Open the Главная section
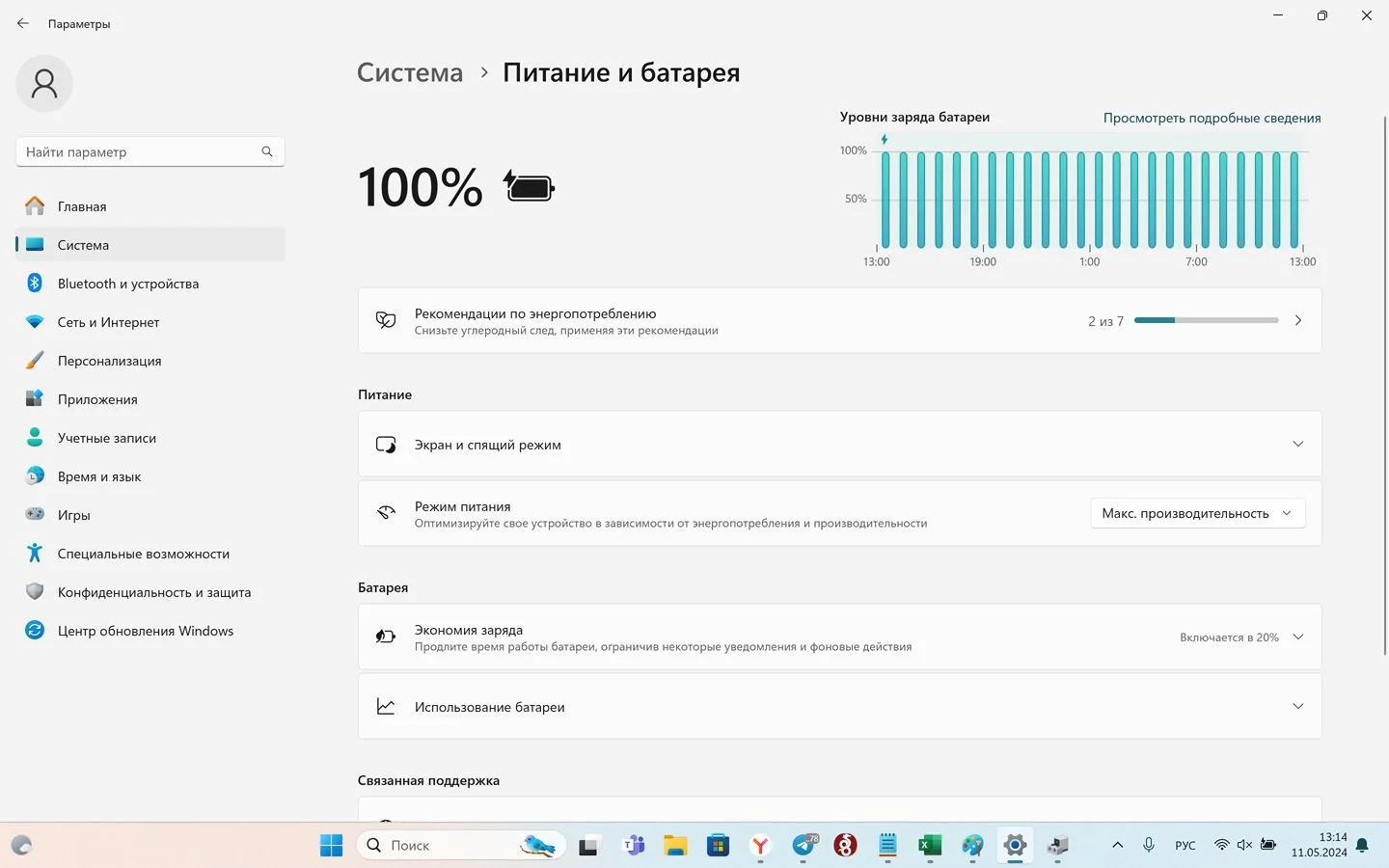 coord(150,206)
